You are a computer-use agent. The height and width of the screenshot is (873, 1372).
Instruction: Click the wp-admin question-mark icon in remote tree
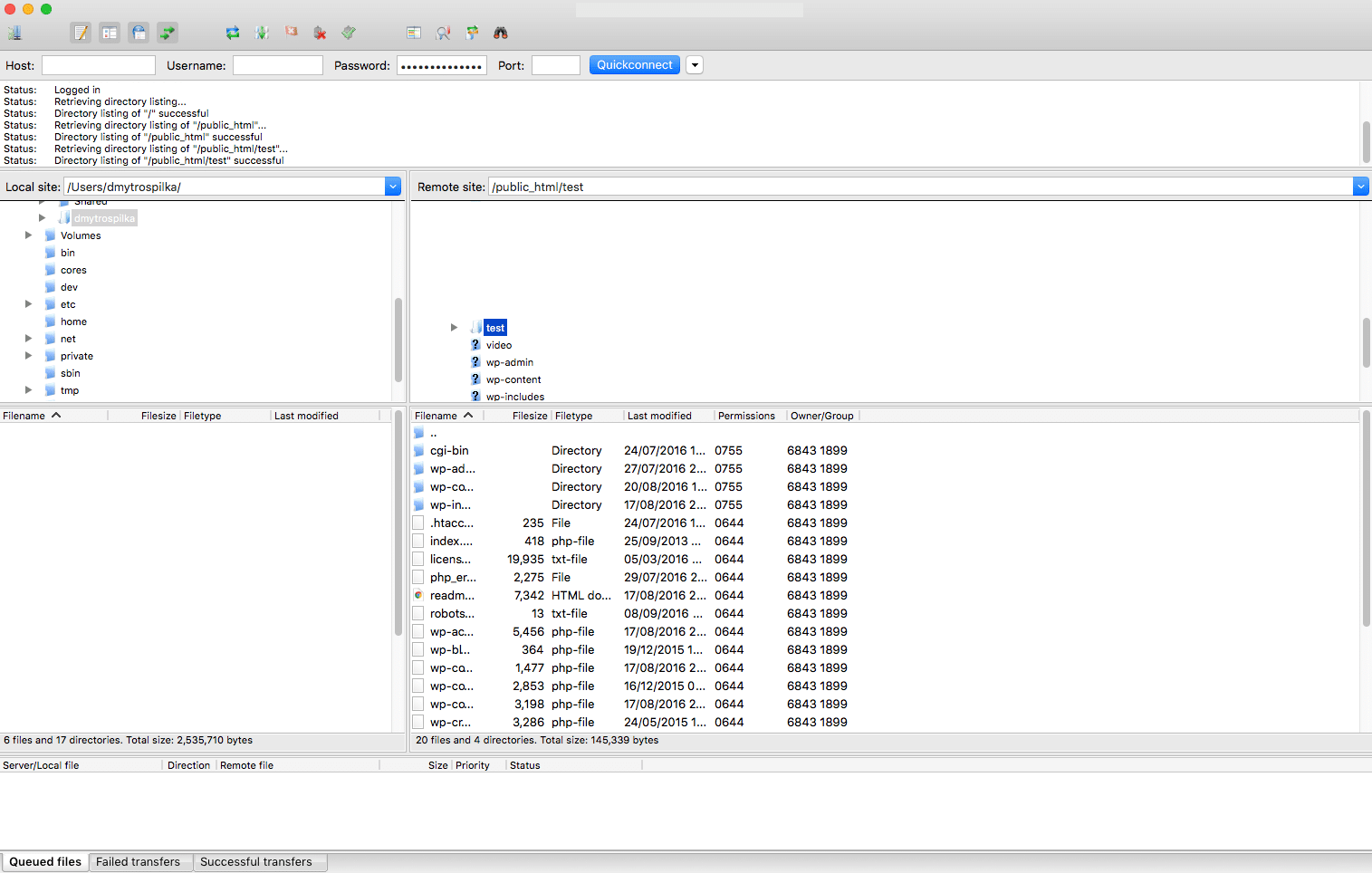coord(475,362)
